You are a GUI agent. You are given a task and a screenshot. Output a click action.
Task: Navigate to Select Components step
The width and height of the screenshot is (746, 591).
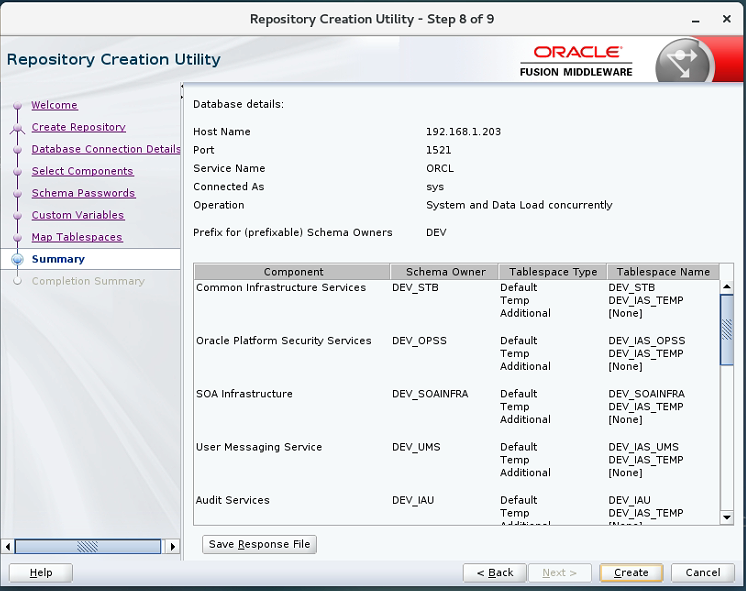click(x=82, y=171)
